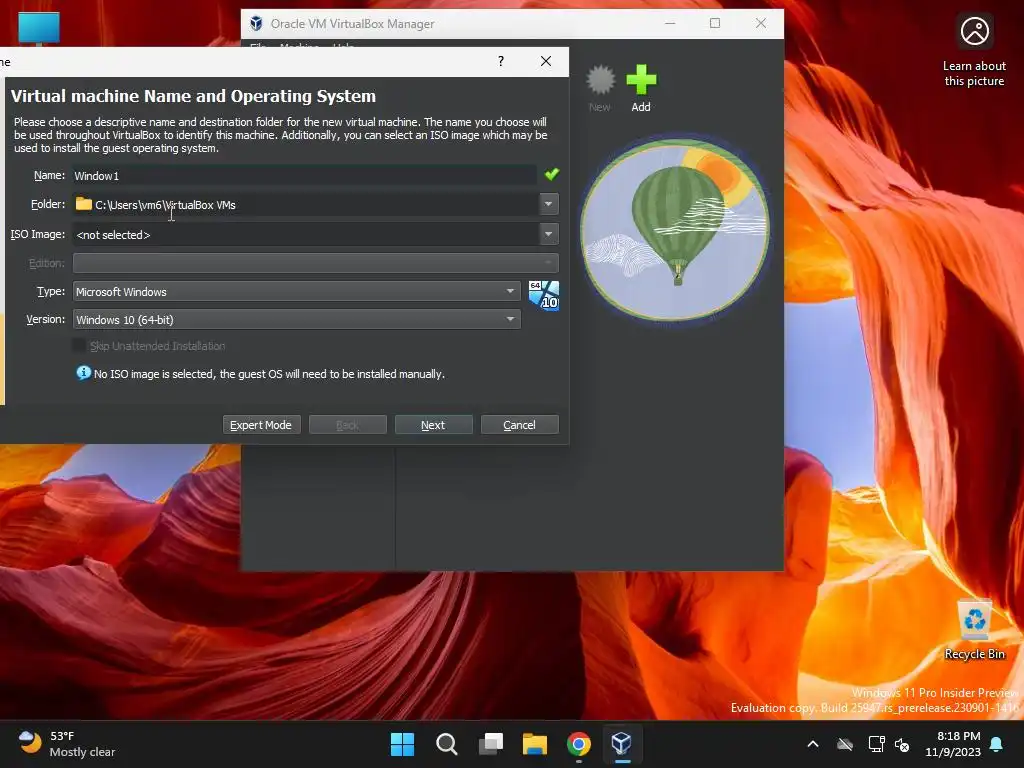1024x768 pixels.
Task: Click the Add machine green plus icon
Action: (x=641, y=80)
